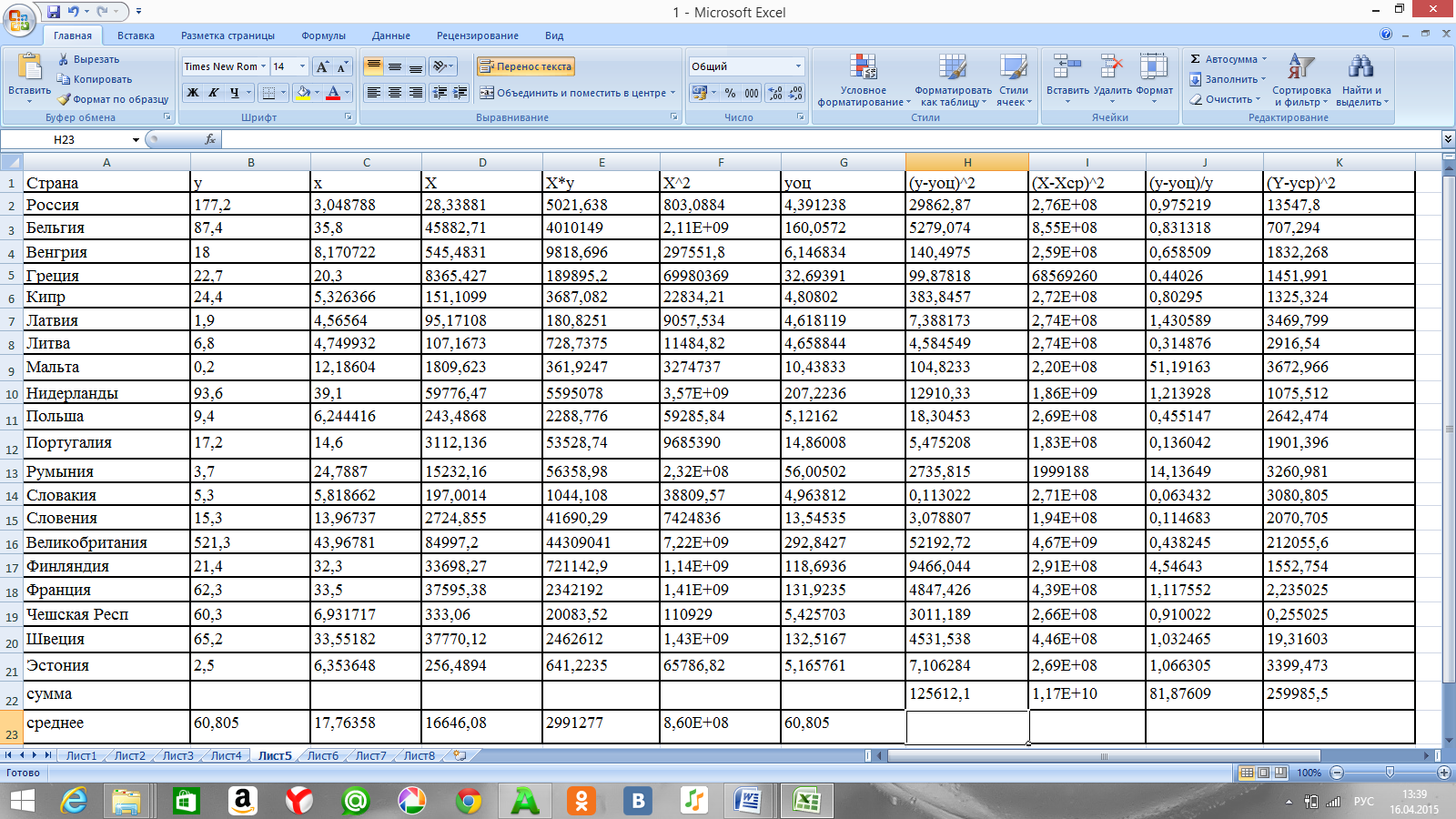The height and width of the screenshot is (819, 1456).
Task: Switch to sheet tab Лист6
Action: (322, 755)
